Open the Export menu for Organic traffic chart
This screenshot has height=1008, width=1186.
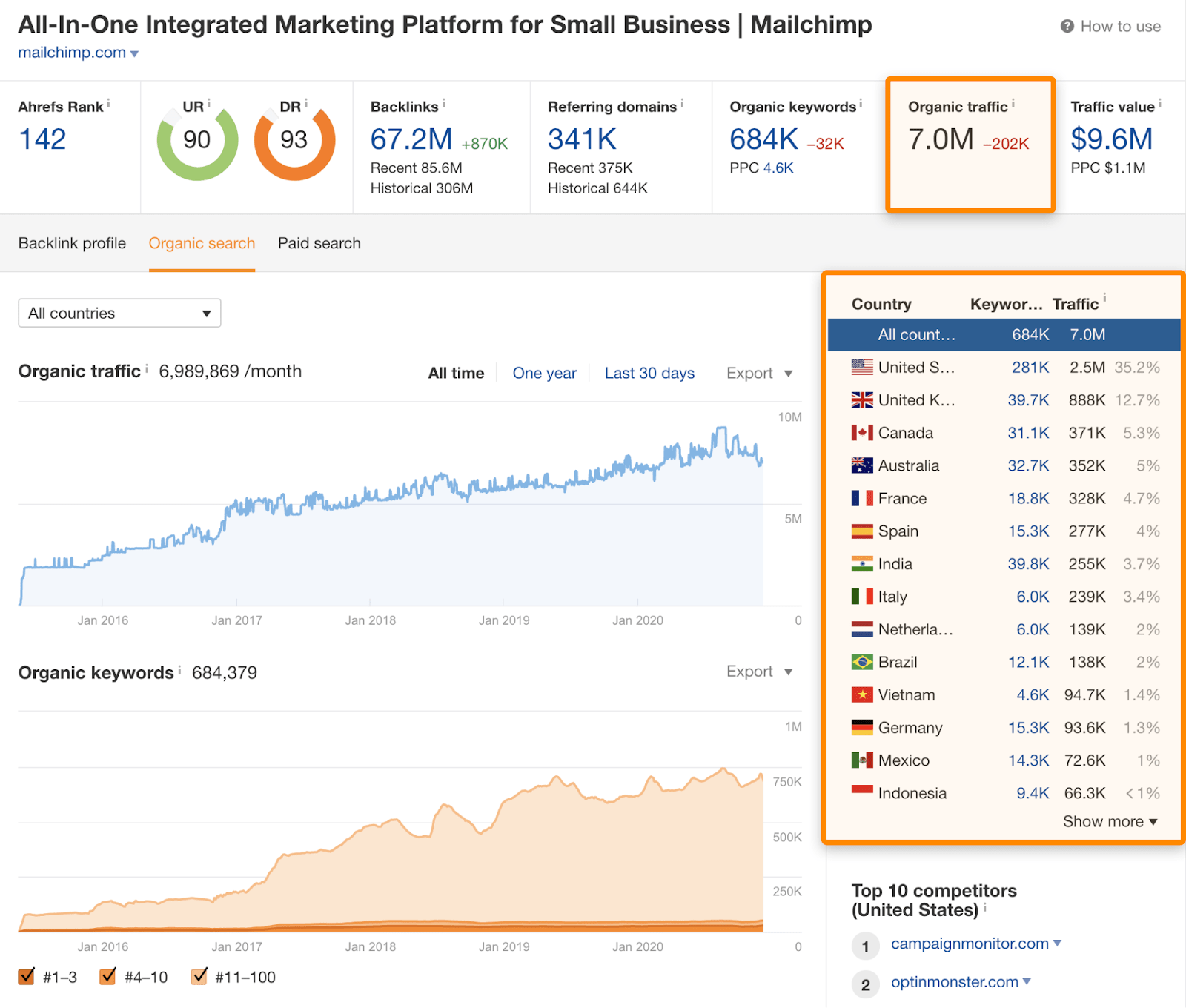click(759, 374)
